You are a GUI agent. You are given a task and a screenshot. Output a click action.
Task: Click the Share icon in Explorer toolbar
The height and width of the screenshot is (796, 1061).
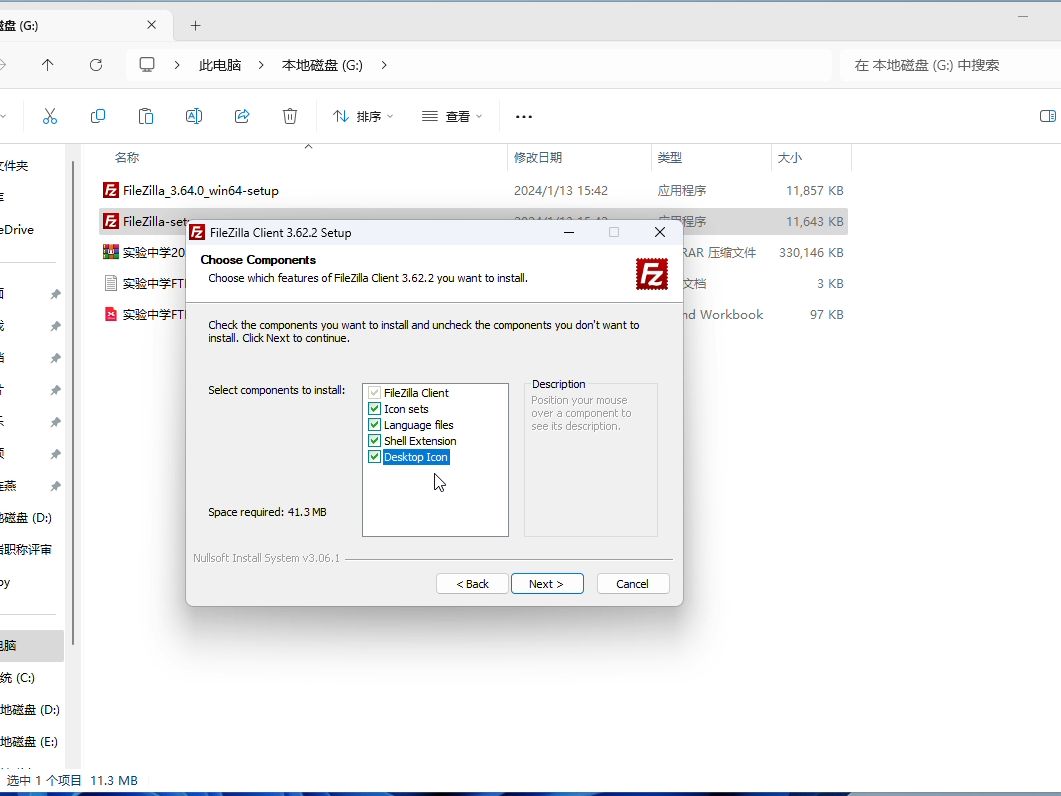pos(242,116)
